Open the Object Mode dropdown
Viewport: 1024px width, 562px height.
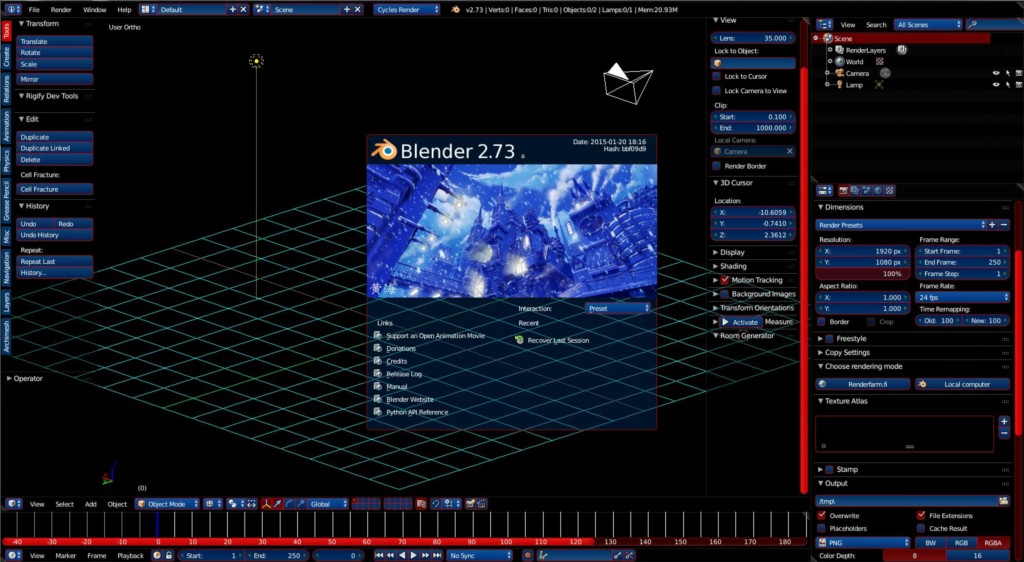click(167, 504)
